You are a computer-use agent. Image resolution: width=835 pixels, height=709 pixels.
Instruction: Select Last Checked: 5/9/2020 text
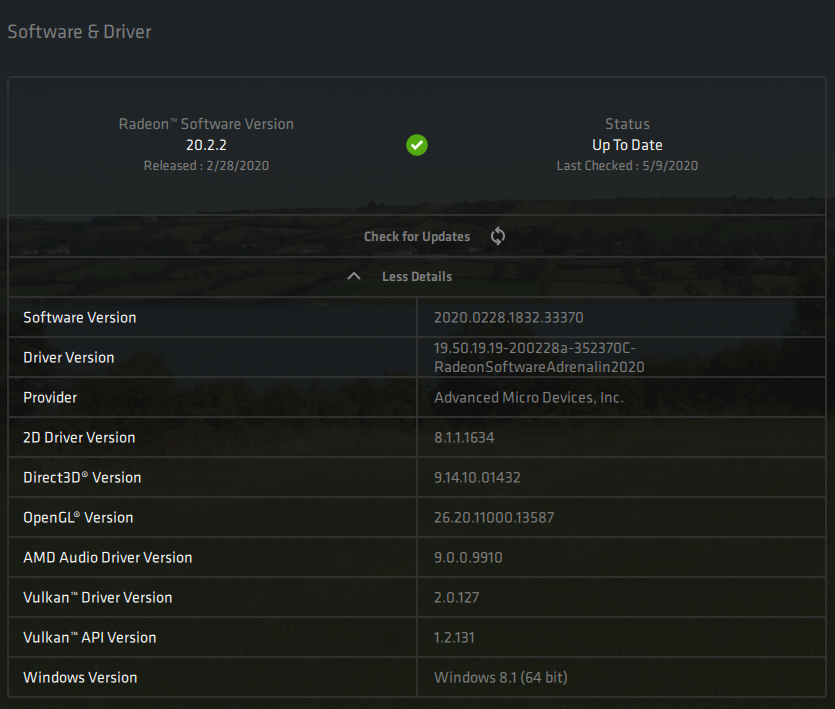[x=627, y=166]
